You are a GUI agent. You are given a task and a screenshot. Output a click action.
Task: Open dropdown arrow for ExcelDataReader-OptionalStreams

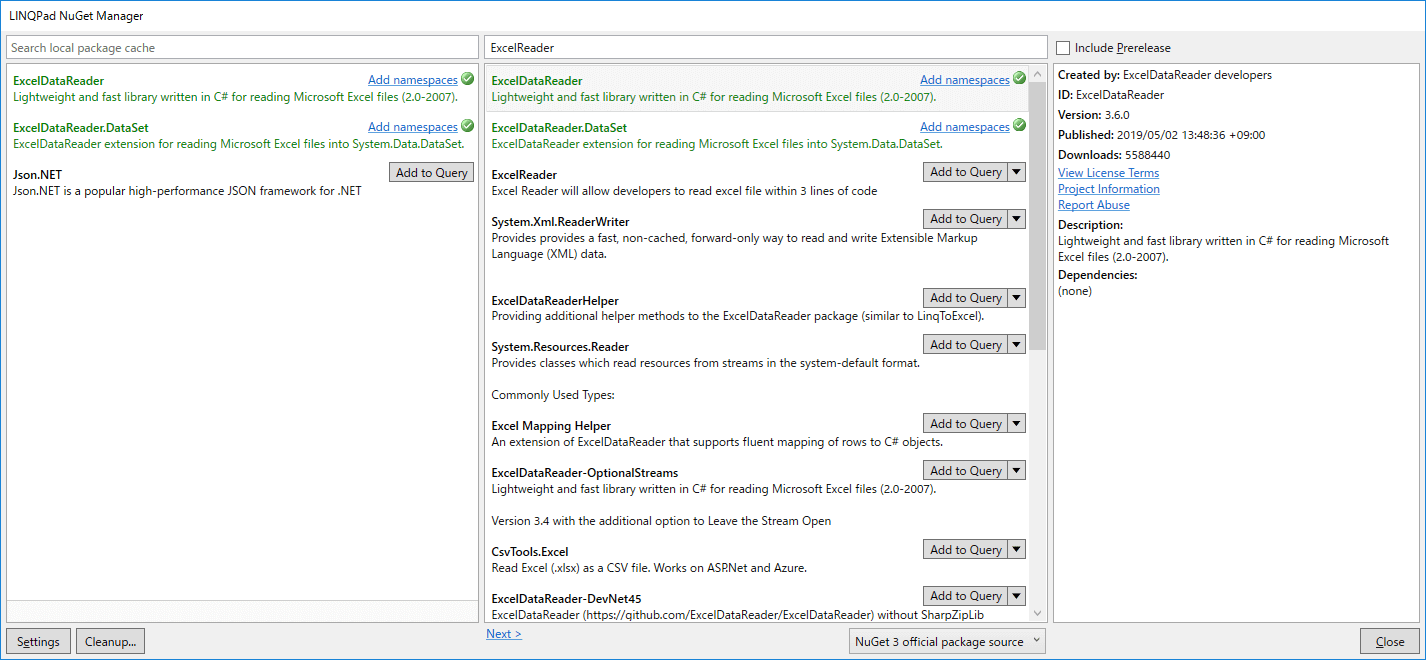1017,471
